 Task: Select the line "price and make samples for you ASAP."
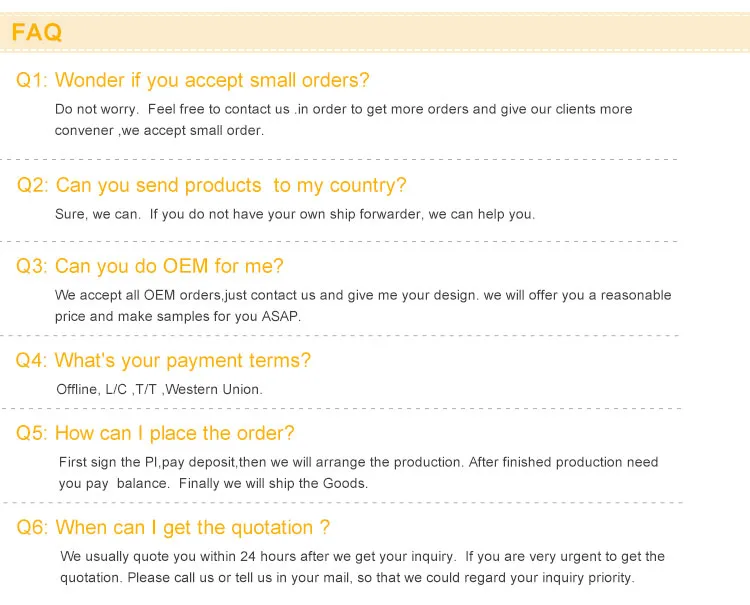pyautogui.click(x=178, y=316)
